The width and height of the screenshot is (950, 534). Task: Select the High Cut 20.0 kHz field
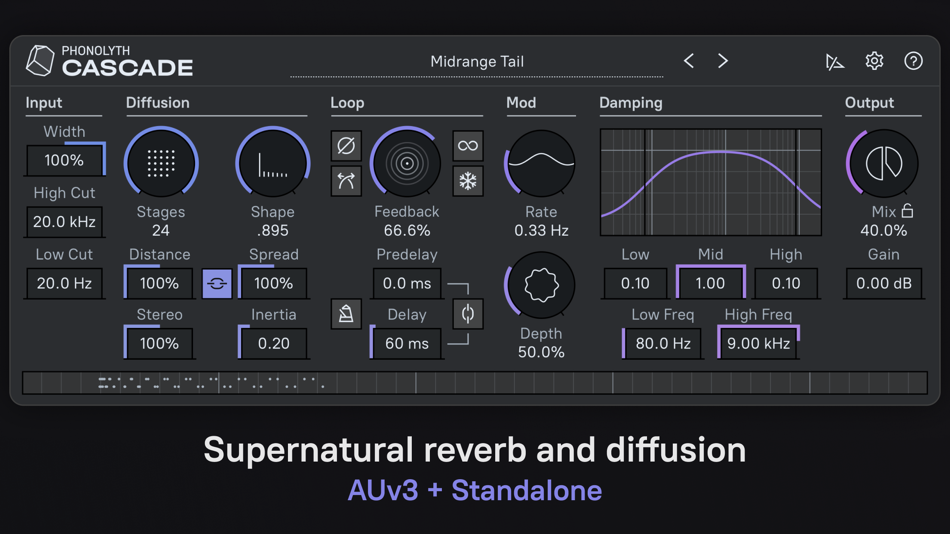64,221
